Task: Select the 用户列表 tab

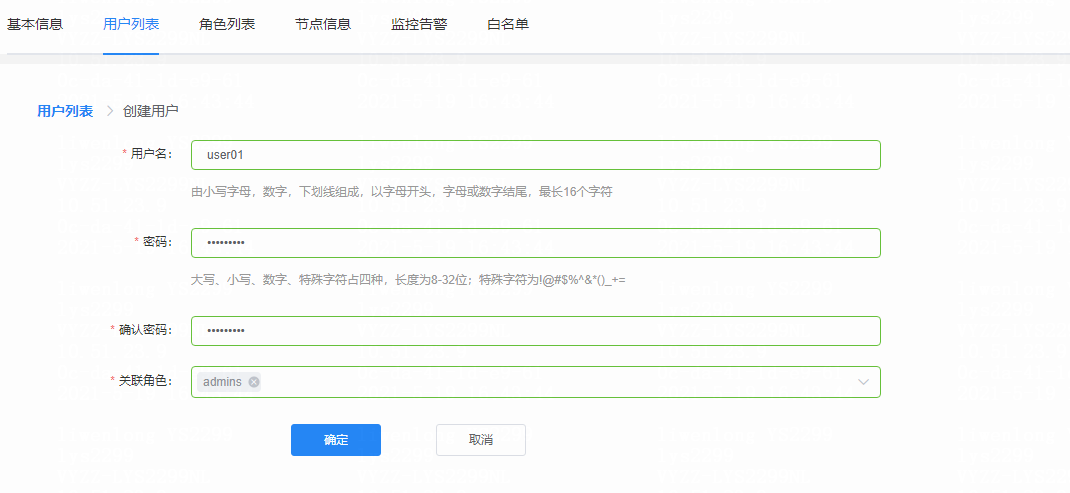Action: pos(131,24)
